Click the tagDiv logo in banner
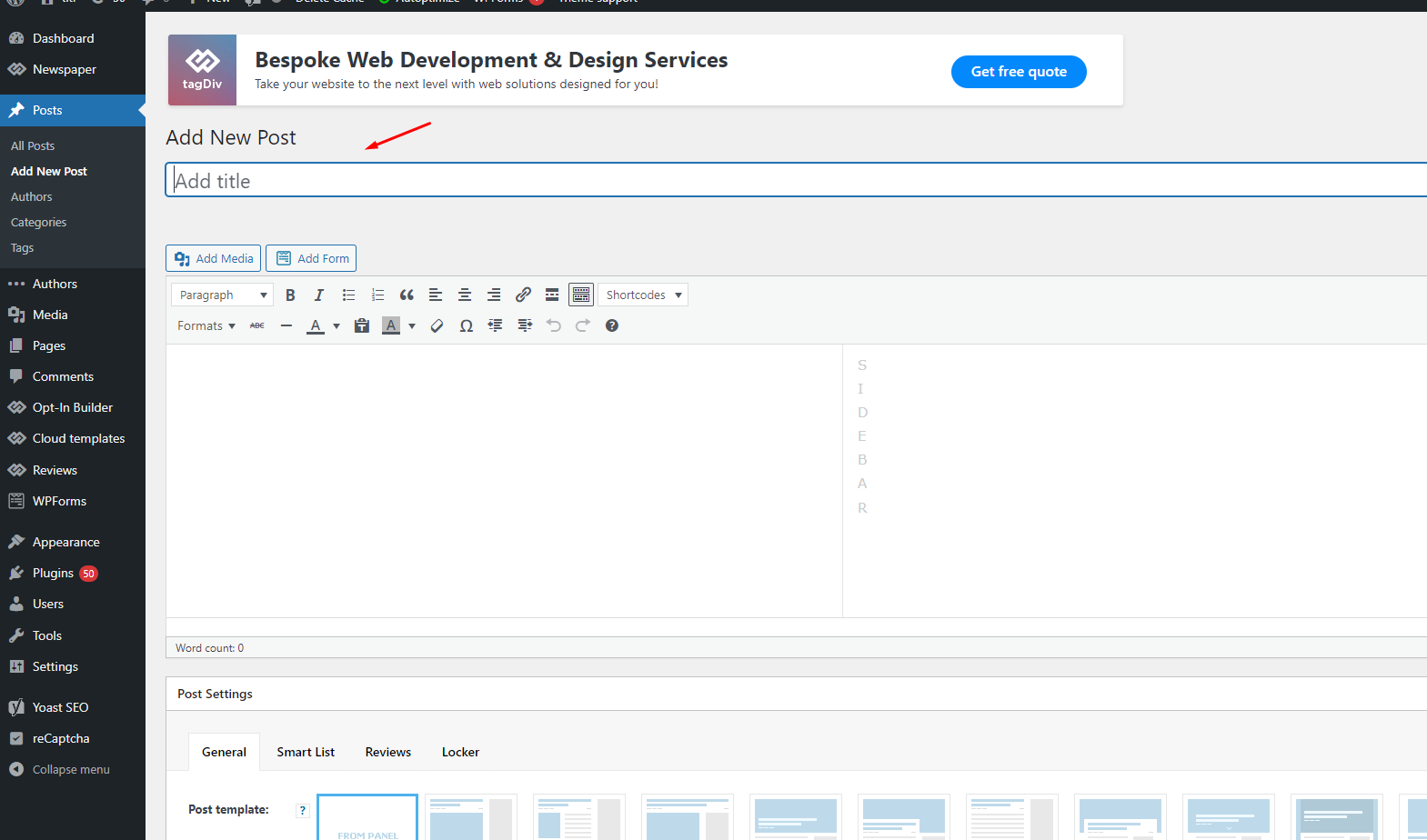Image resolution: width=1427 pixels, height=840 pixels. 202,70
